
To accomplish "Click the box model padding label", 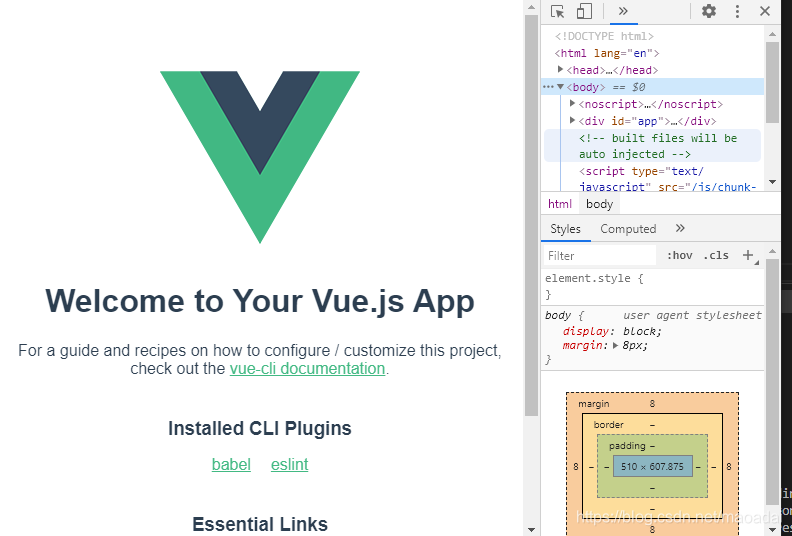I will point(627,446).
